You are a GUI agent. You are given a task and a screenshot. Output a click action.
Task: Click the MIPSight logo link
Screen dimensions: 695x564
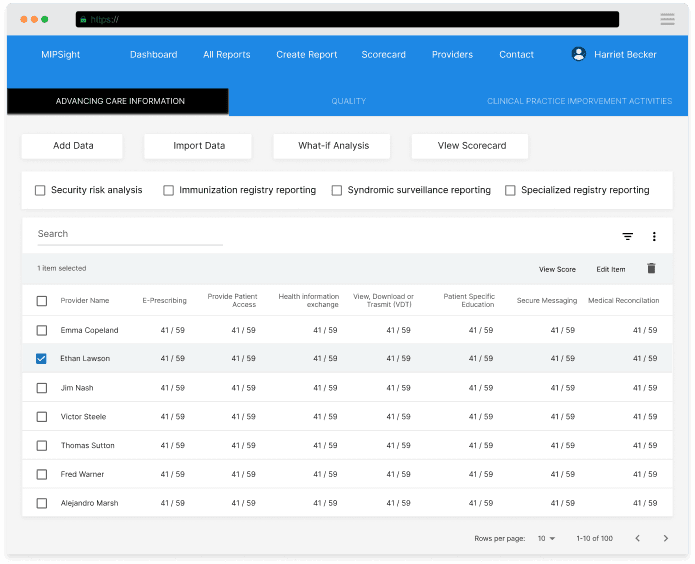tap(61, 55)
